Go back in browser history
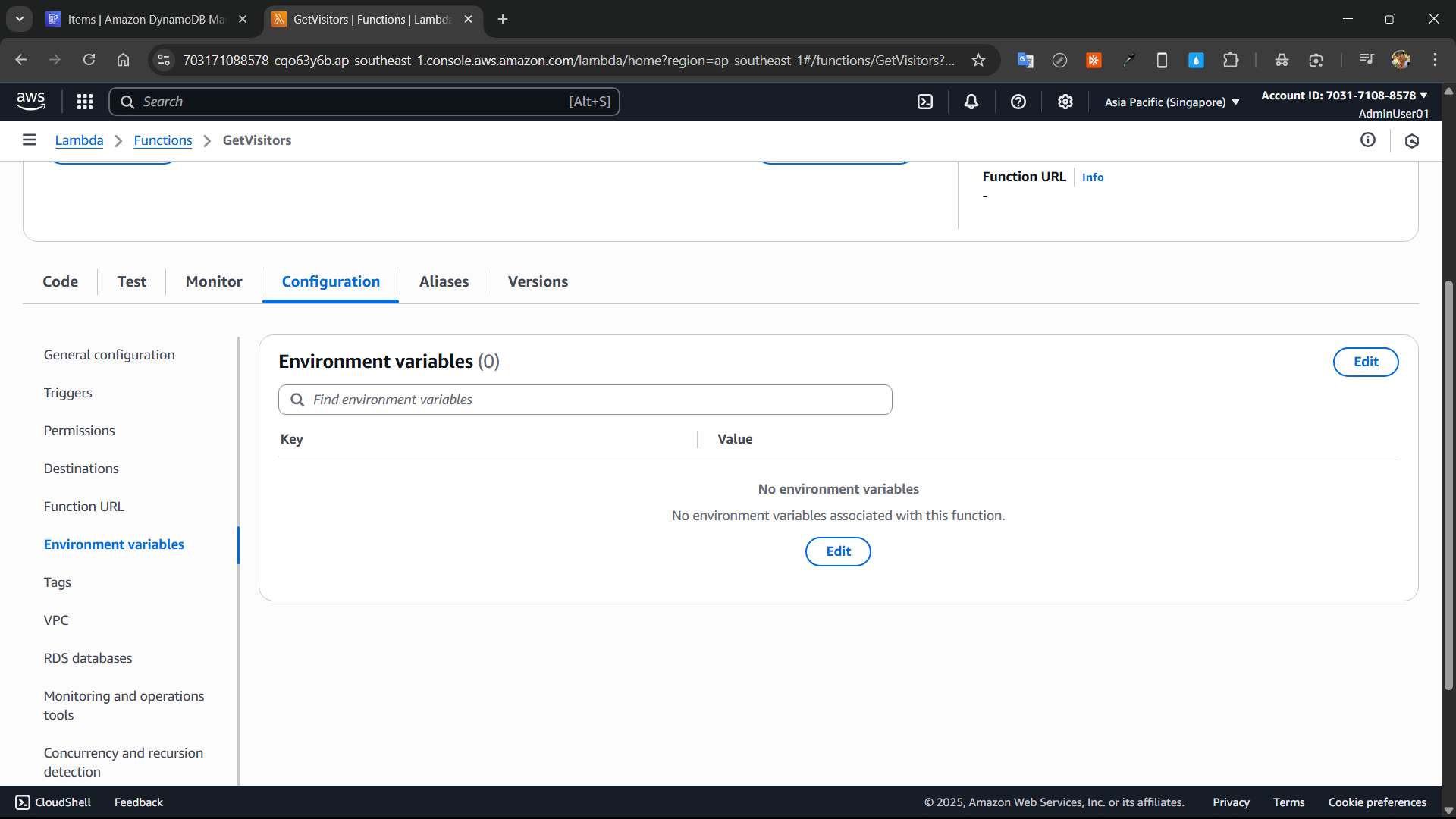1456x819 pixels. pyautogui.click(x=21, y=60)
